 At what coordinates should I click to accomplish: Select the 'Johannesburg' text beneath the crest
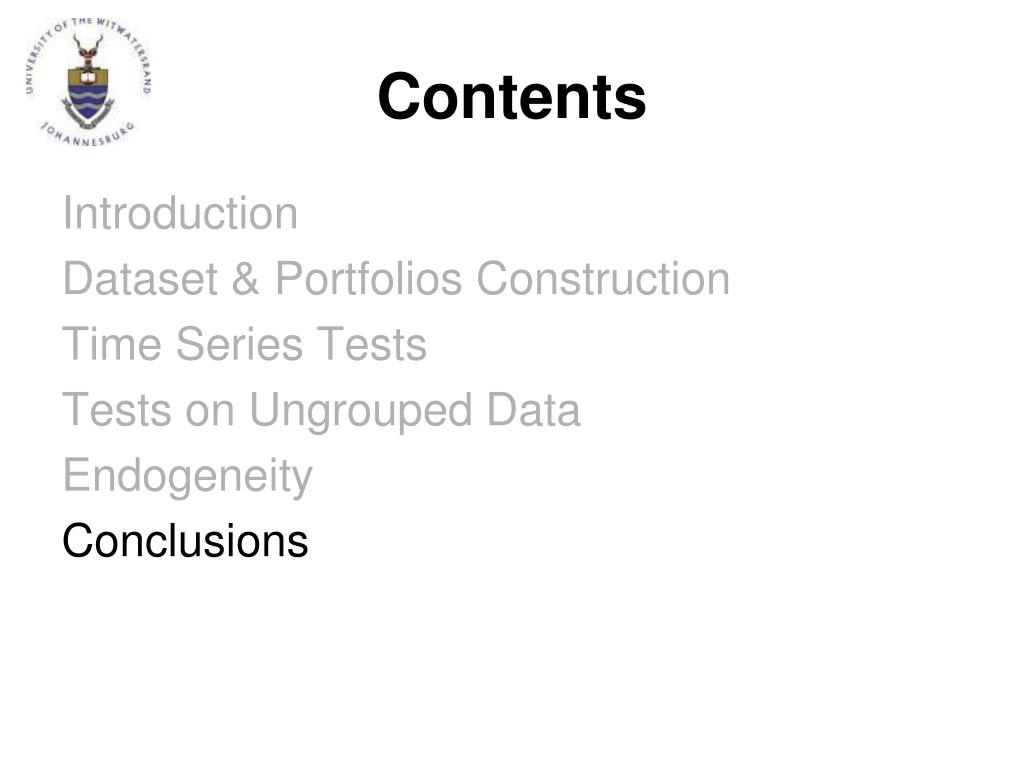tap(88, 134)
